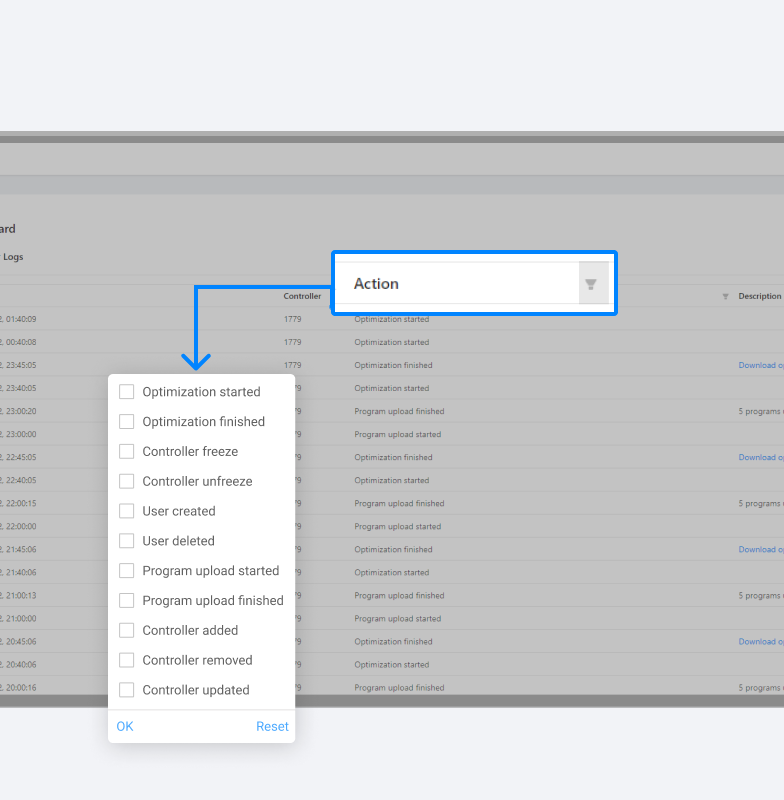Tick the Program upload started checkbox

[x=127, y=570]
